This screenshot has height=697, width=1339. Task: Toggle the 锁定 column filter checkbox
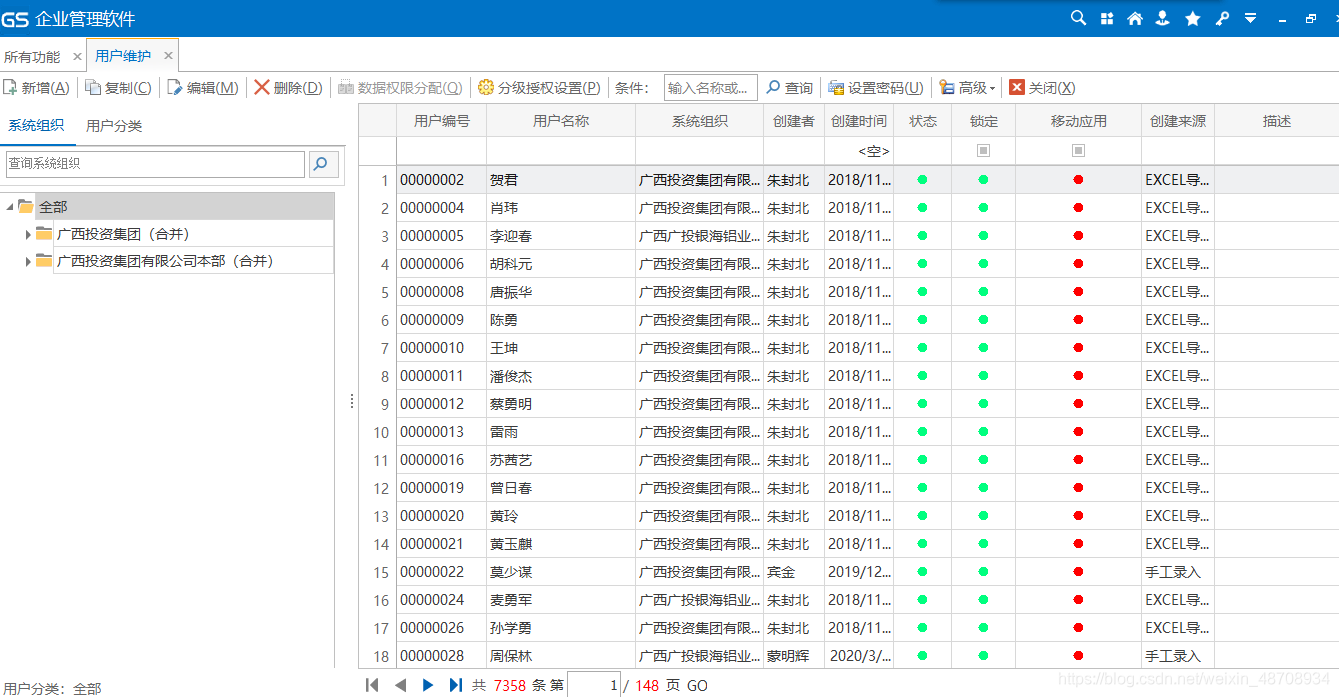pos(984,150)
